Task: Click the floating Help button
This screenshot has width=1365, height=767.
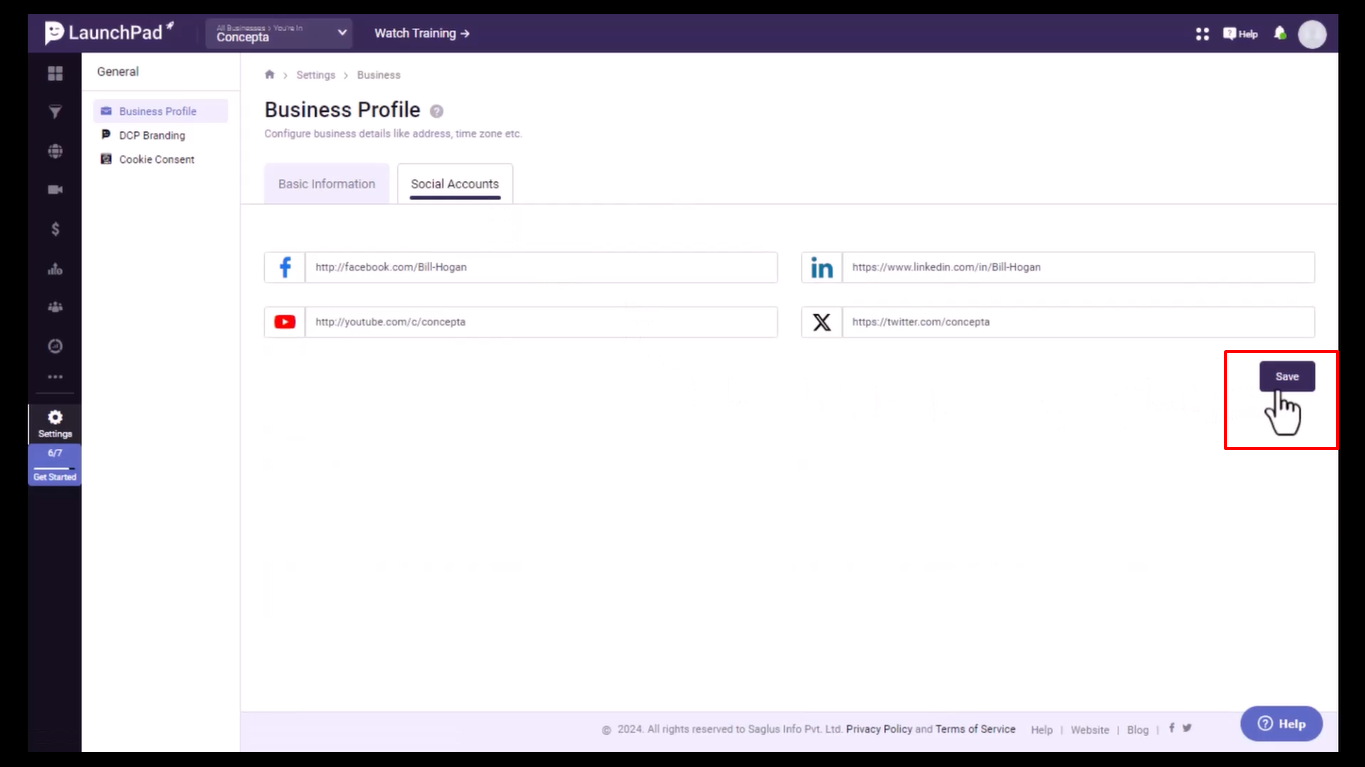Action: tap(1281, 724)
